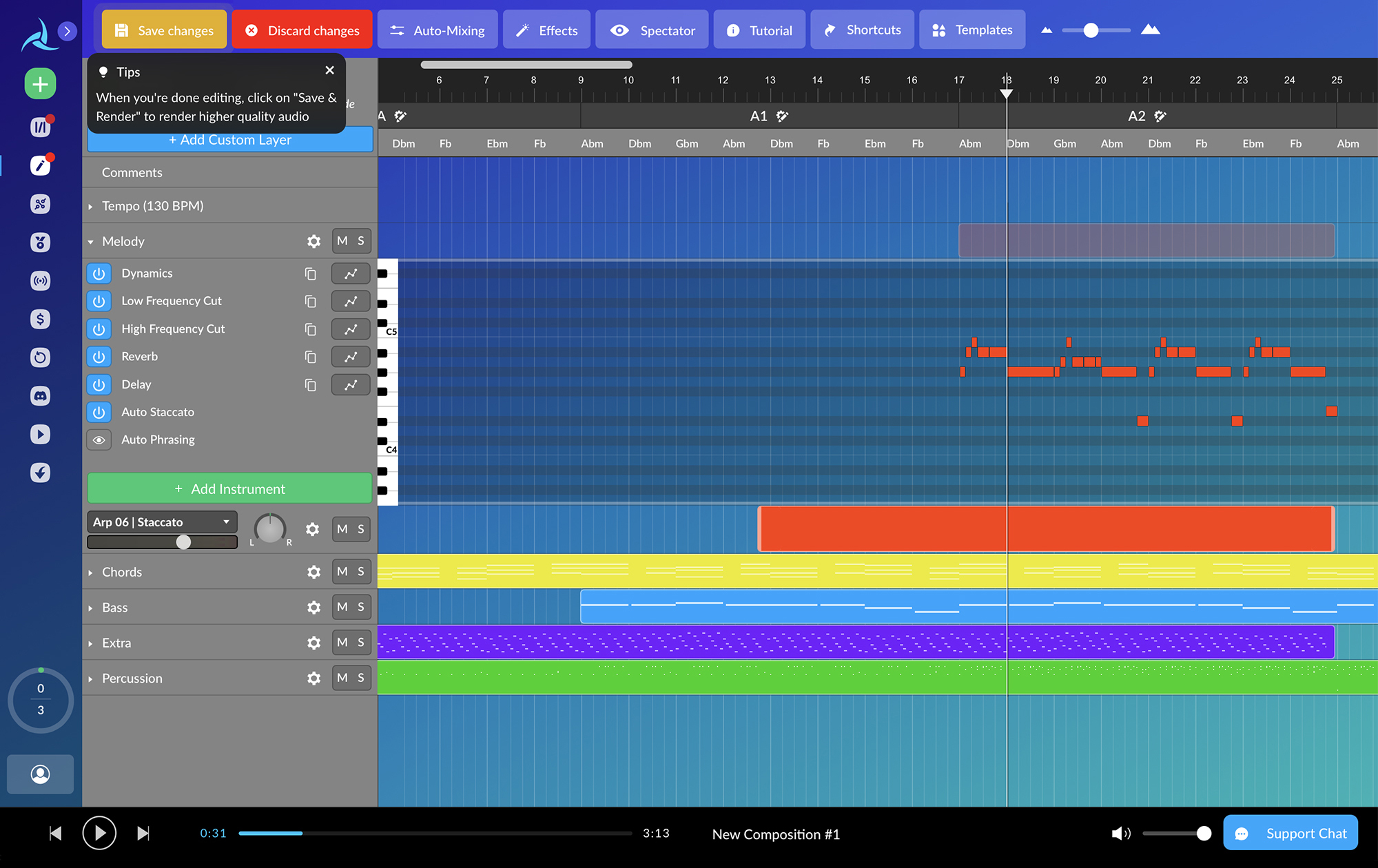Click Save changes button
The image size is (1378, 868).
click(x=165, y=30)
